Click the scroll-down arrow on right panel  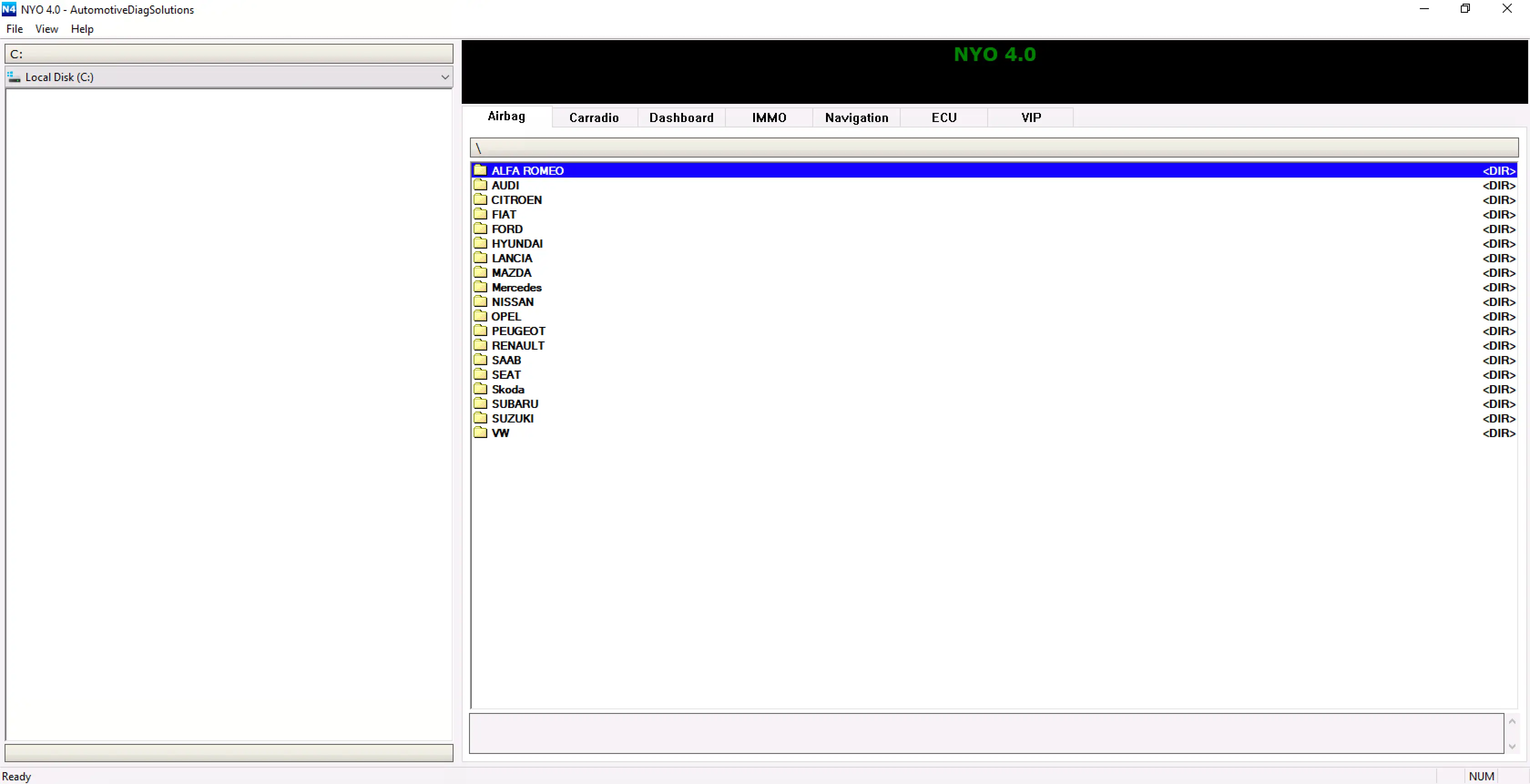pos(1512,748)
